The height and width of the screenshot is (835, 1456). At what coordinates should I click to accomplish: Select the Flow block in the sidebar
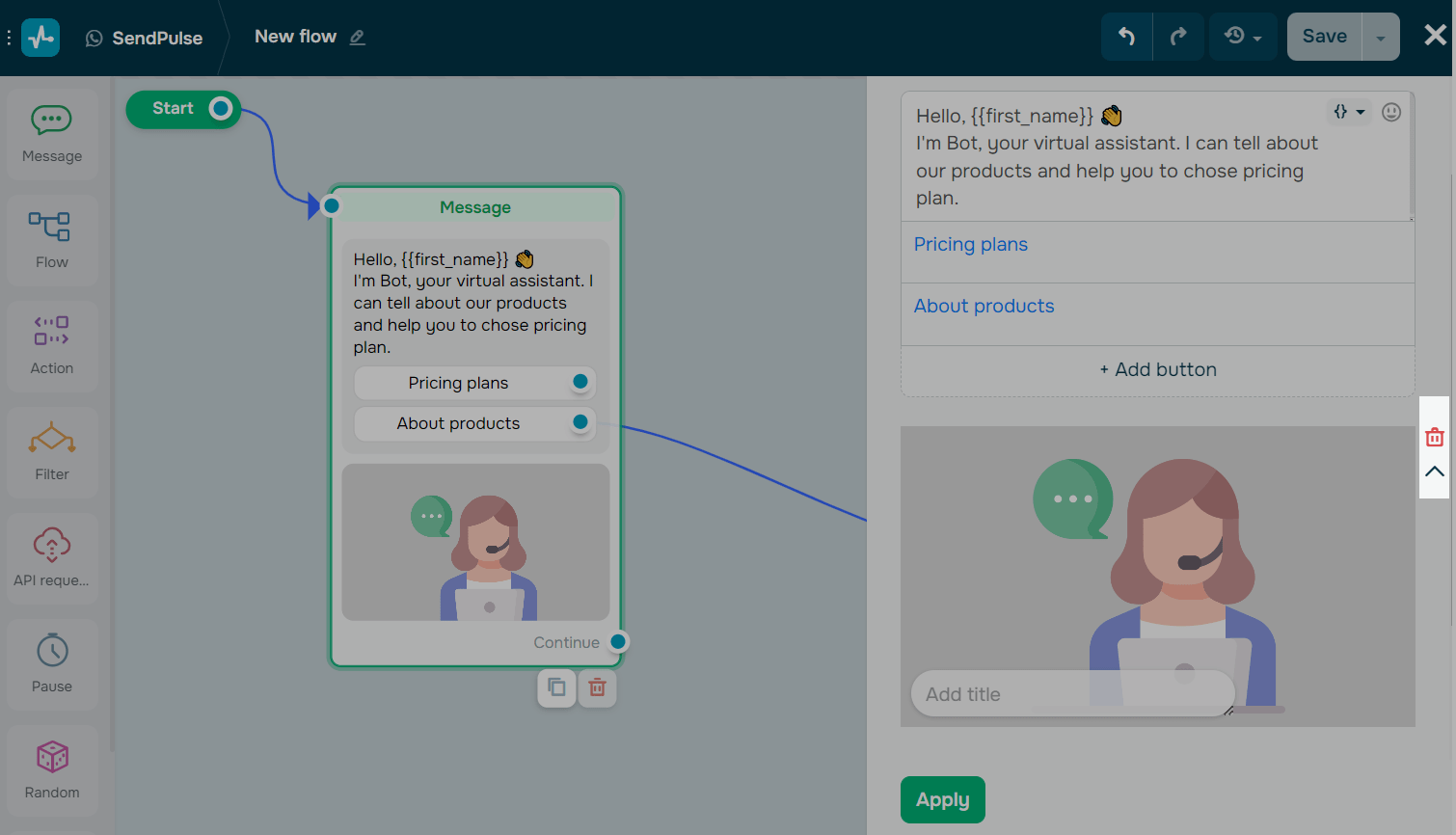point(51,239)
